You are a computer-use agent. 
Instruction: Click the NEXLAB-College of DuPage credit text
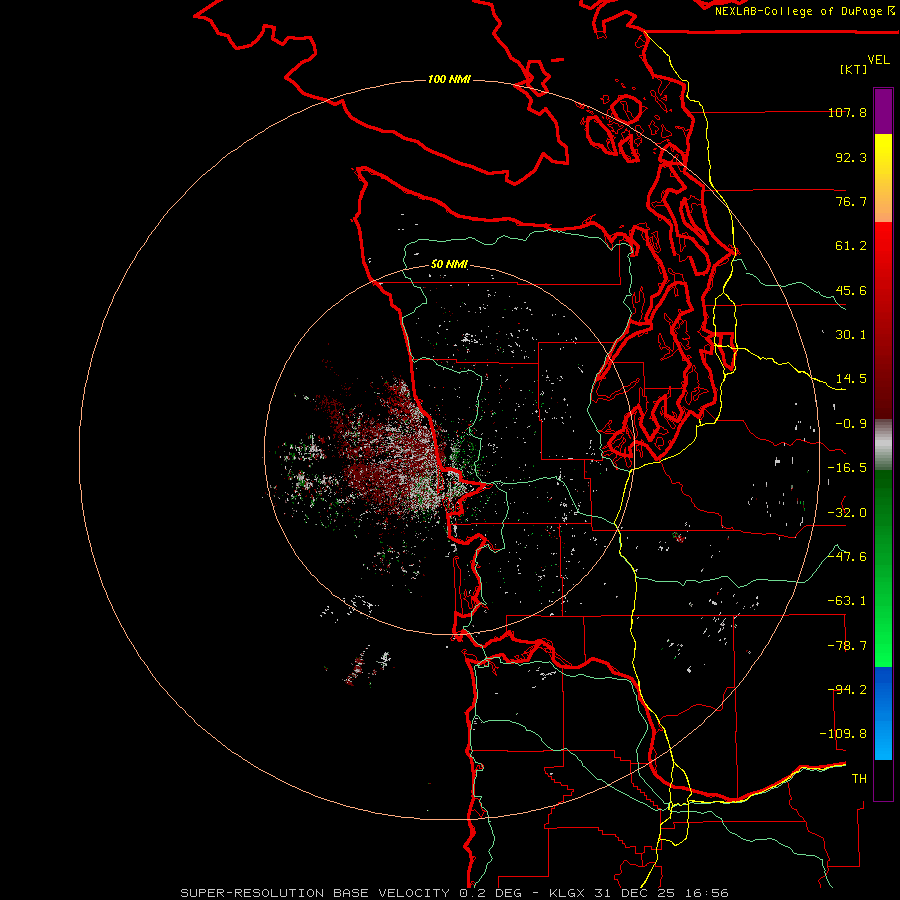pos(804,11)
